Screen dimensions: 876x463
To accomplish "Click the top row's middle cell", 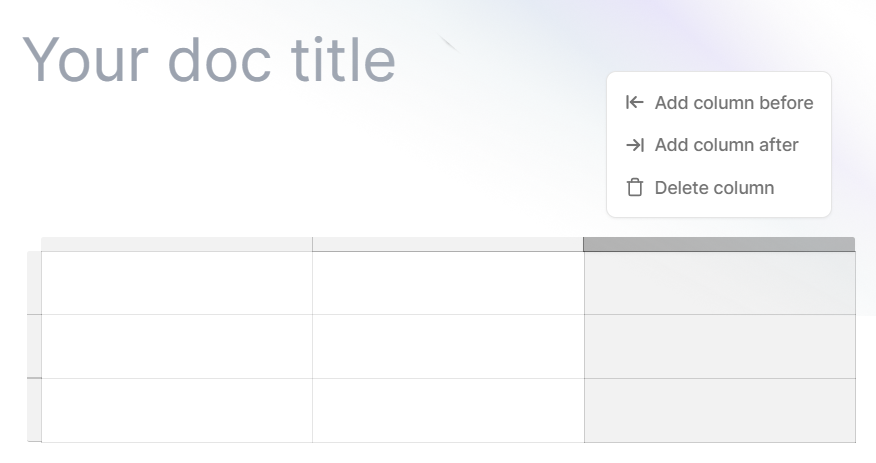I will click(x=447, y=283).
